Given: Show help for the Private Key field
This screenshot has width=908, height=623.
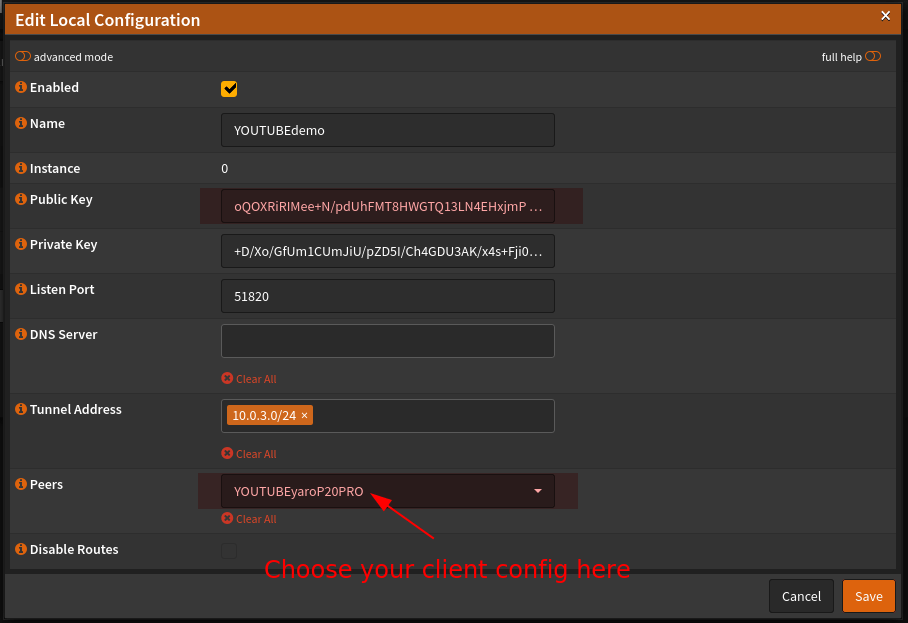Looking at the screenshot, I should (x=21, y=245).
